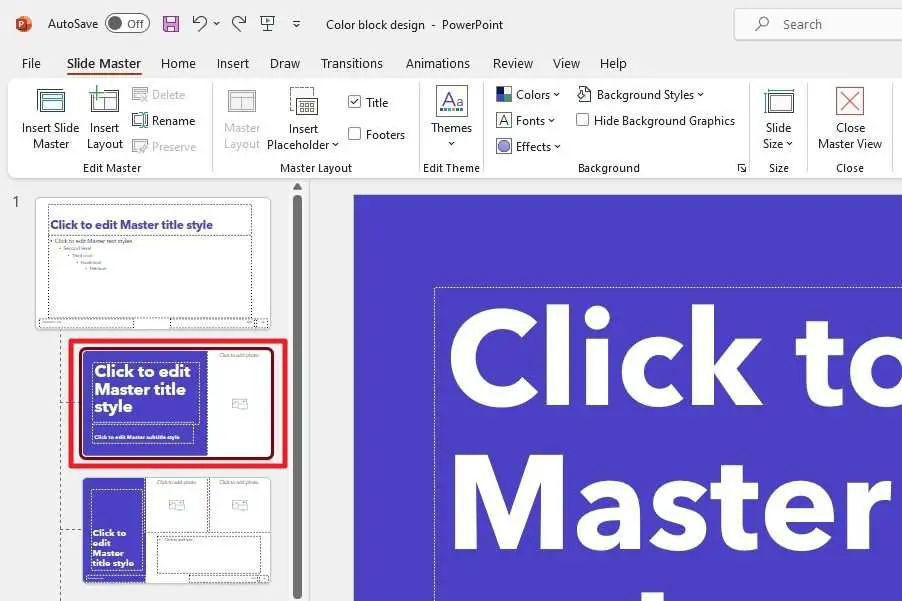Select the View tab
902x601 pixels.
pos(566,63)
